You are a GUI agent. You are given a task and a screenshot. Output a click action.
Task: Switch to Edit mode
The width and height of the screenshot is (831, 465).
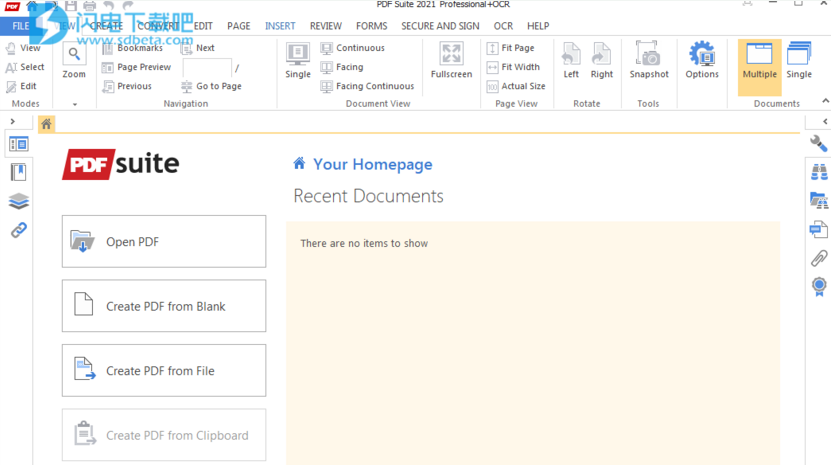coord(21,86)
